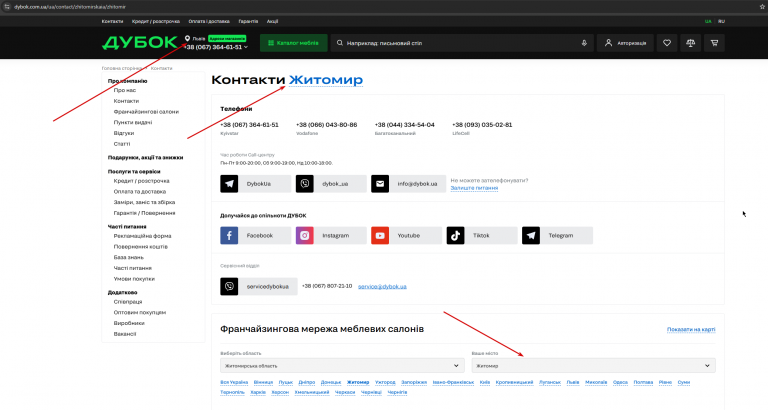
Task: Switch language to UA
Action: (708, 22)
